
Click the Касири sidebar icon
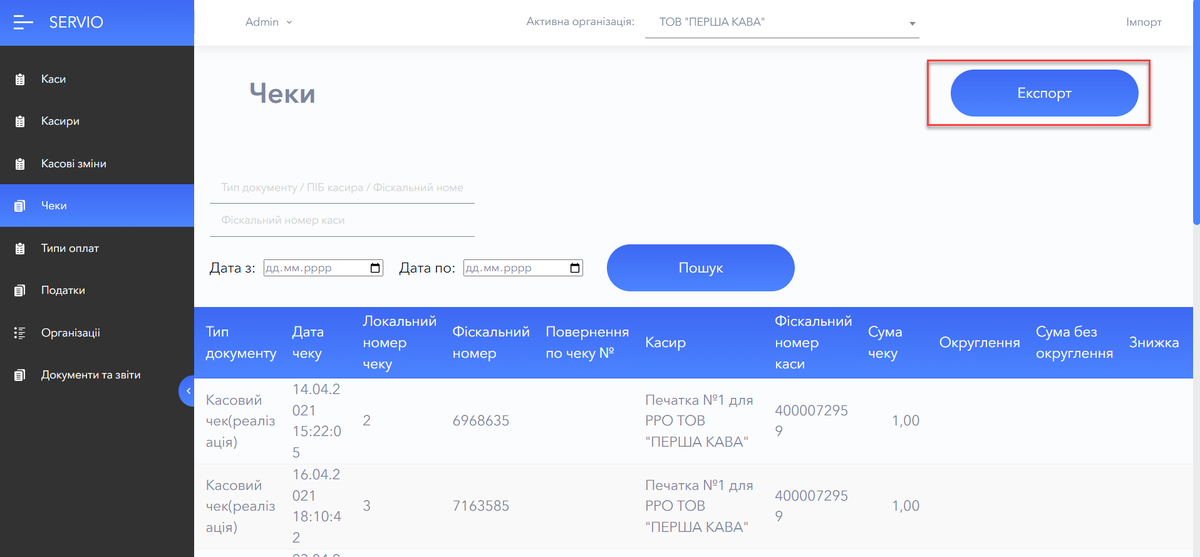click(x=20, y=122)
